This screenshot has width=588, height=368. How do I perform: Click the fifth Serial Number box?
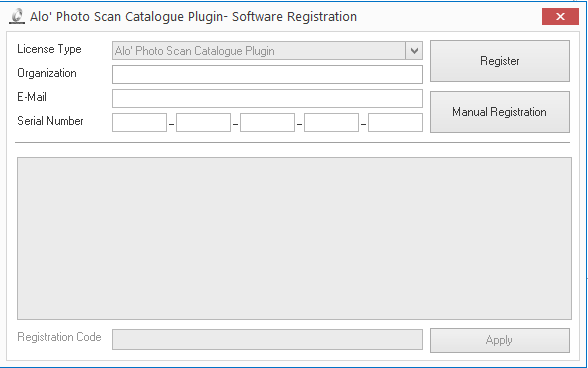[395, 123]
